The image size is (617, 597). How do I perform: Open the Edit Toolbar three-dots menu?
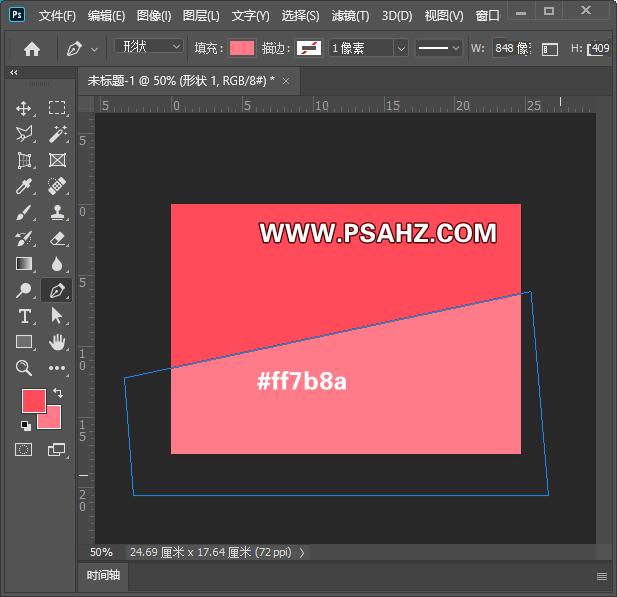[x=57, y=368]
